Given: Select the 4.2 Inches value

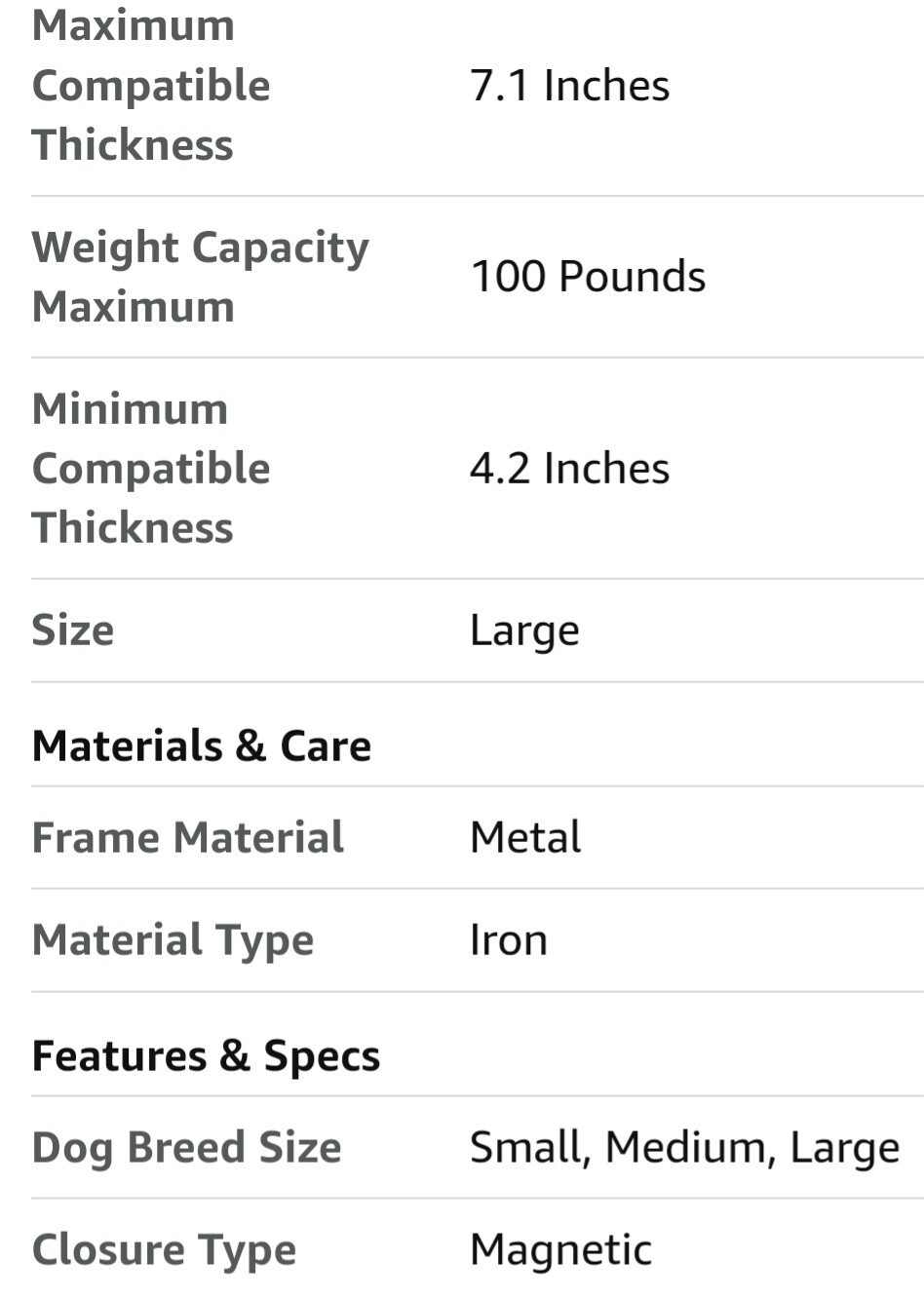Looking at the screenshot, I should coord(569,469).
